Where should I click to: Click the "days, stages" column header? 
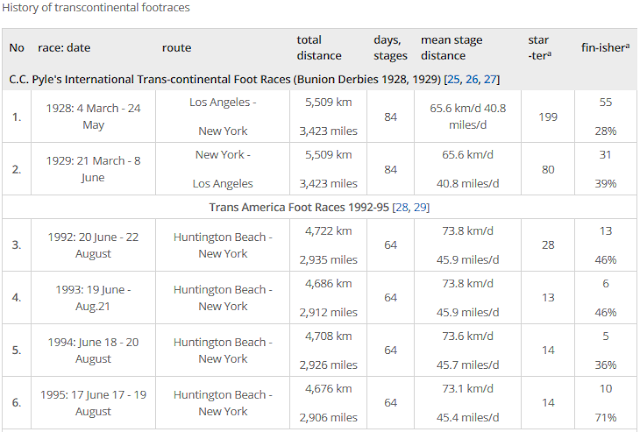coord(390,48)
